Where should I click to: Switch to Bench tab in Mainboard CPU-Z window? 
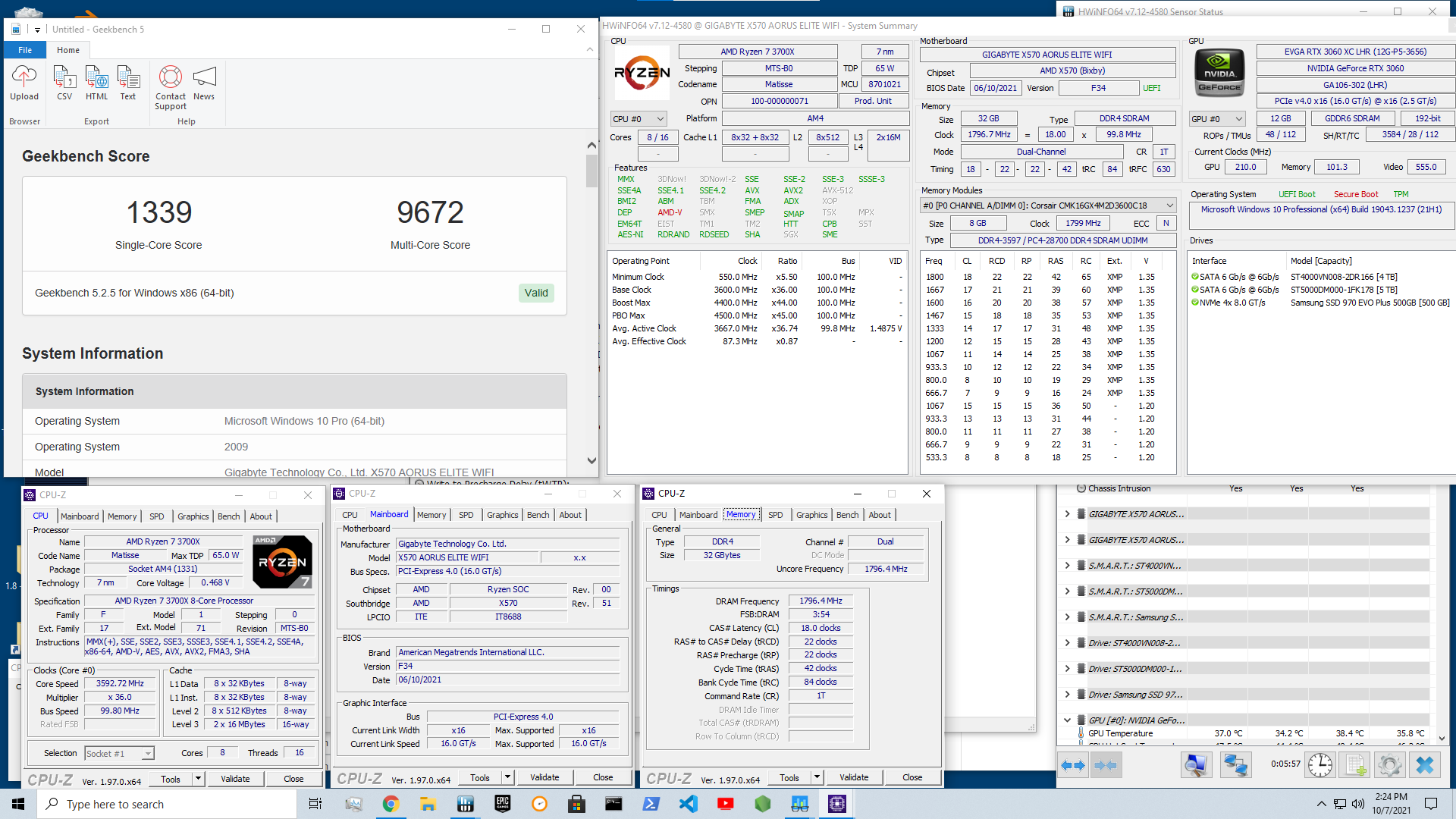pyautogui.click(x=538, y=515)
